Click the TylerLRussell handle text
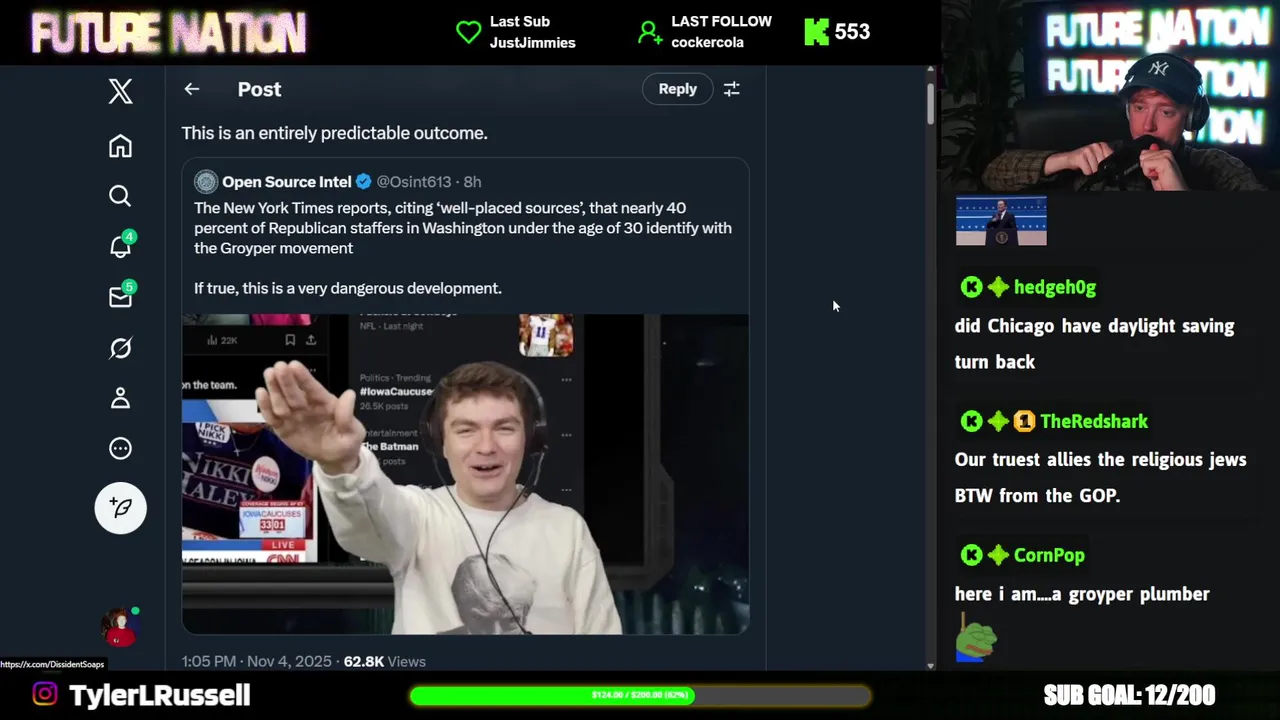Image resolution: width=1280 pixels, height=720 pixels. (x=159, y=695)
